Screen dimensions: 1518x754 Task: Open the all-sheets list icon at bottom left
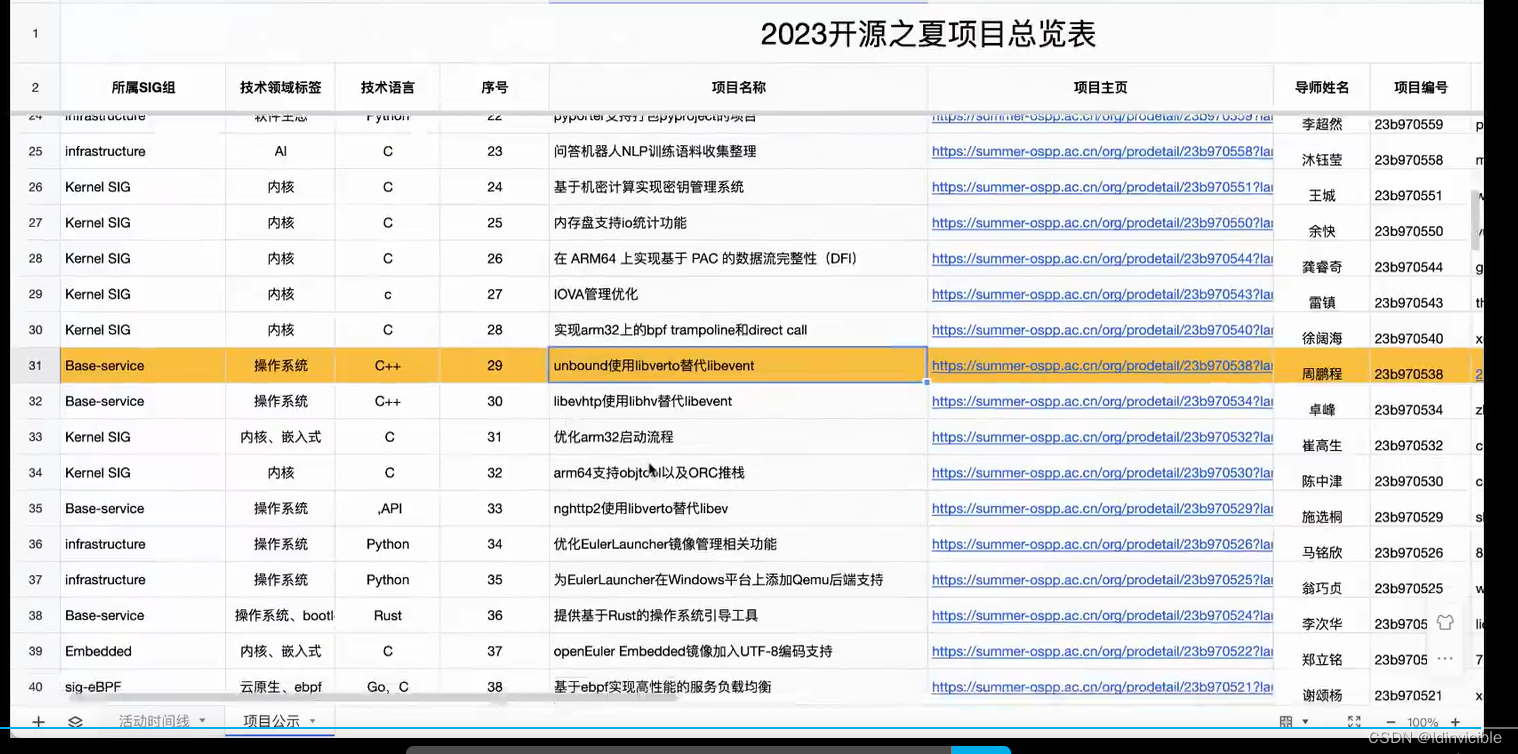(x=73, y=720)
